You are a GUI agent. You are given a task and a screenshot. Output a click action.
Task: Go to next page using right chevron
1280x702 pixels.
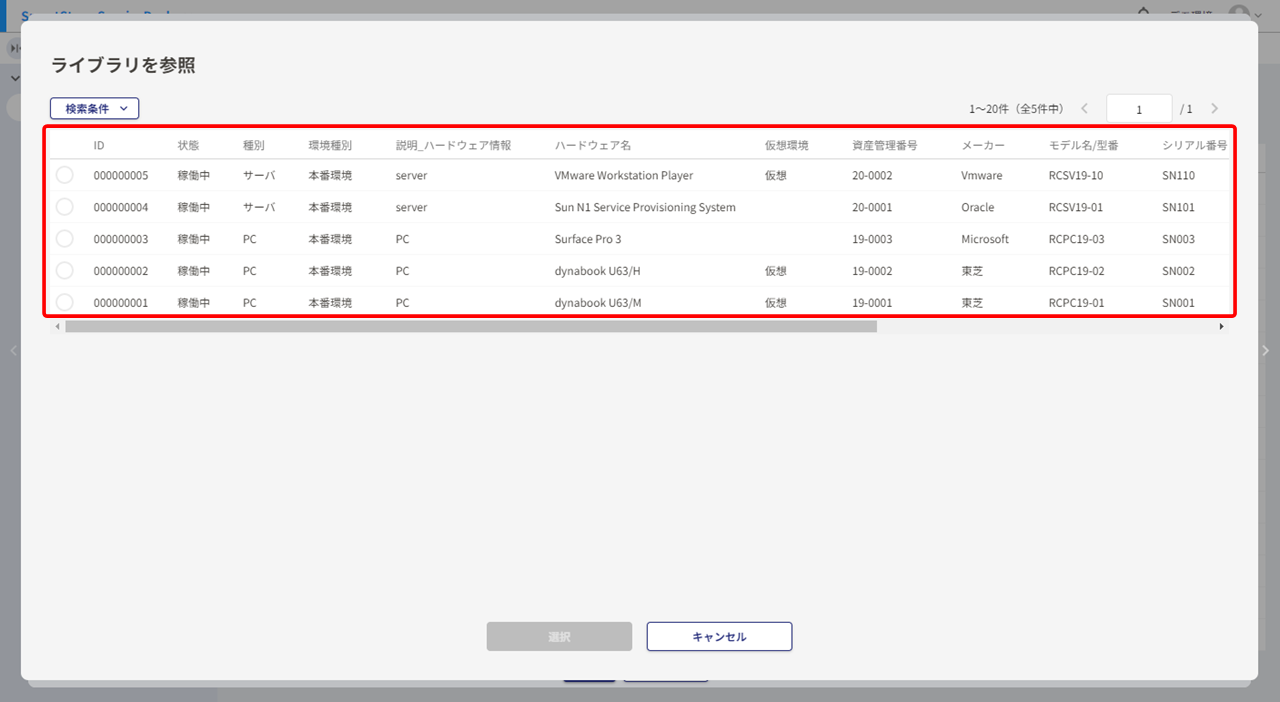coord(1214,109)
